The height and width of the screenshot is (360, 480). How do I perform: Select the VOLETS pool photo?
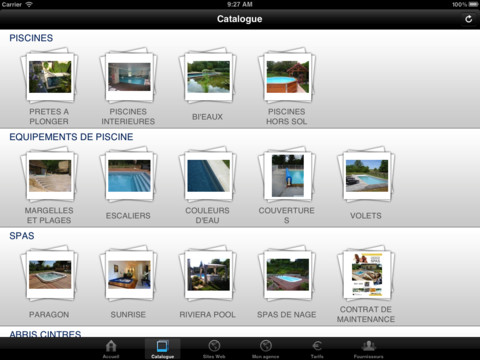(366, 174)
